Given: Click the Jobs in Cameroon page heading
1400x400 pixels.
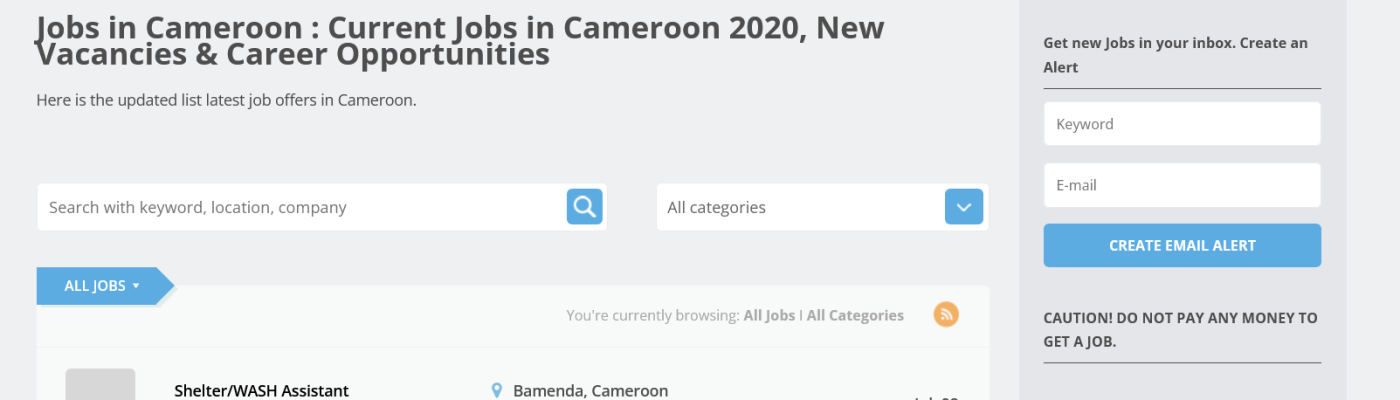Looking at the screenshot, I should (x=460, y=41).
